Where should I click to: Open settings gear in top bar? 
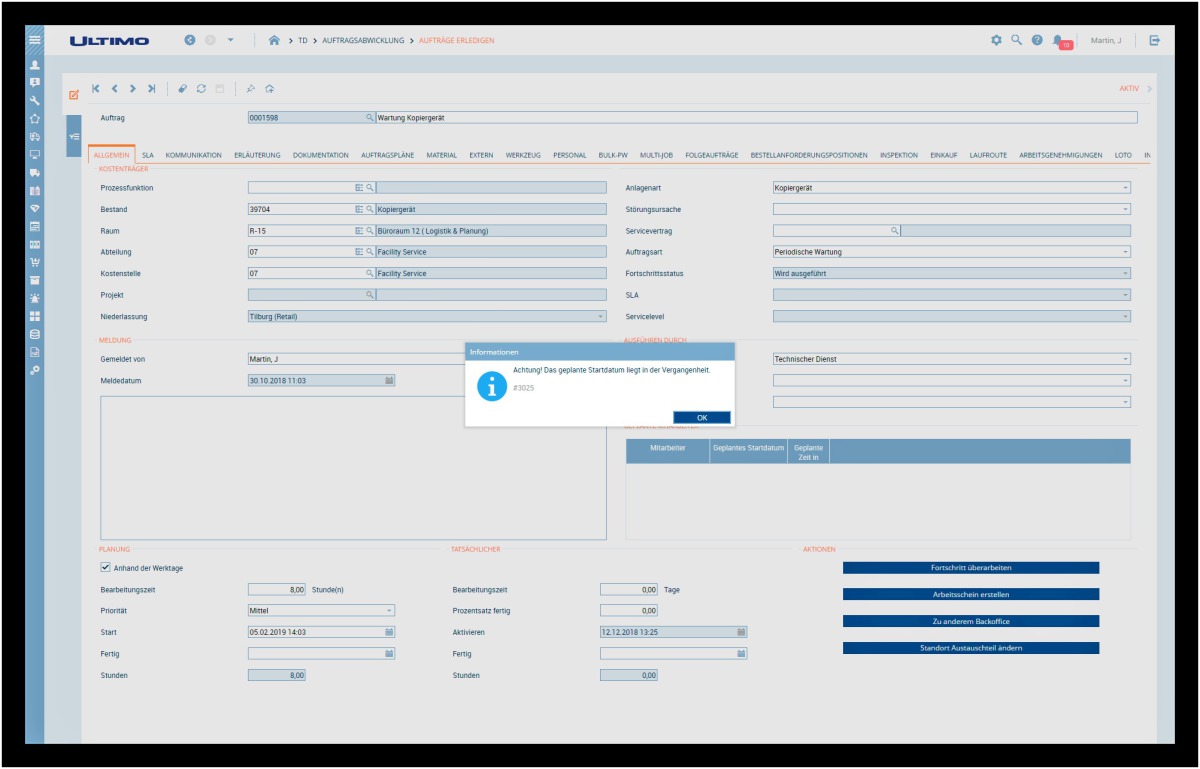point(996,40)
